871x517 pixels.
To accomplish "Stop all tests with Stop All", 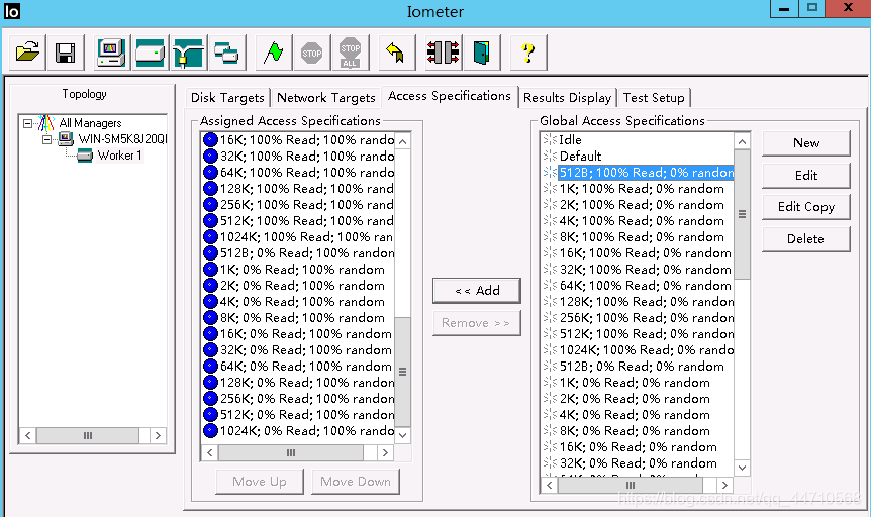I will [x=350, y=53].
